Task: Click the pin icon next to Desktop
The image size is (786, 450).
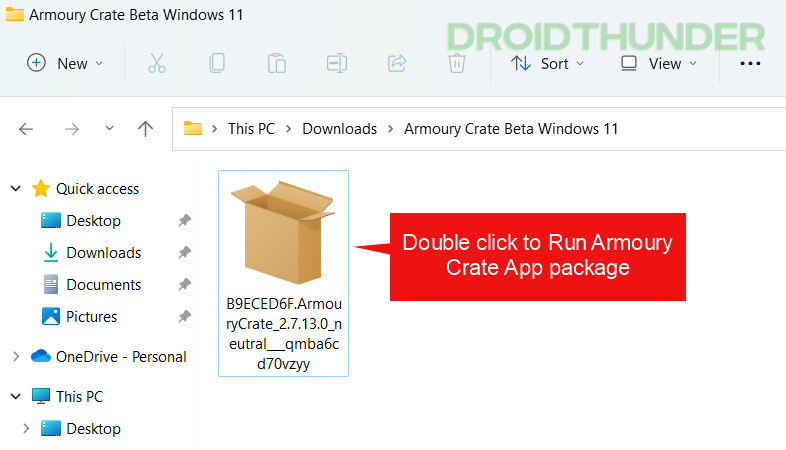Action: [184, 220]
